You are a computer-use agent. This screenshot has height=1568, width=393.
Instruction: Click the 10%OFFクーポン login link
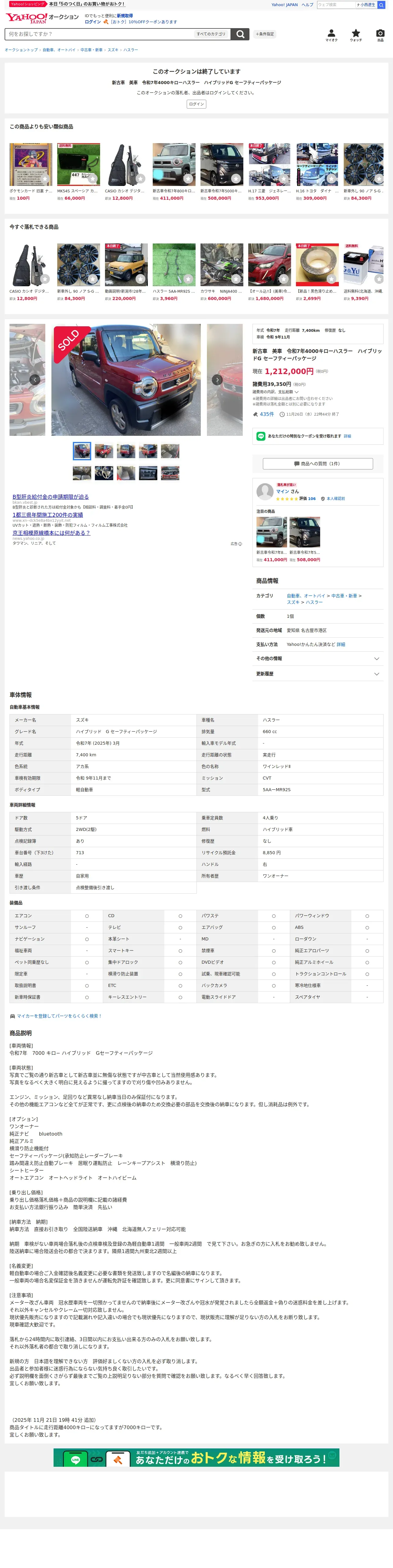(144, 22)
